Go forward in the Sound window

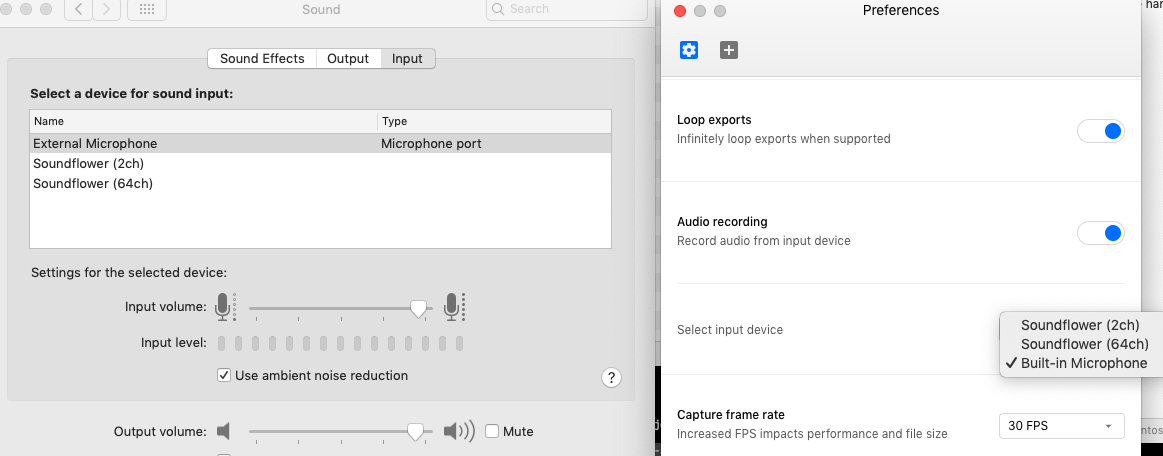coord(107,10)
